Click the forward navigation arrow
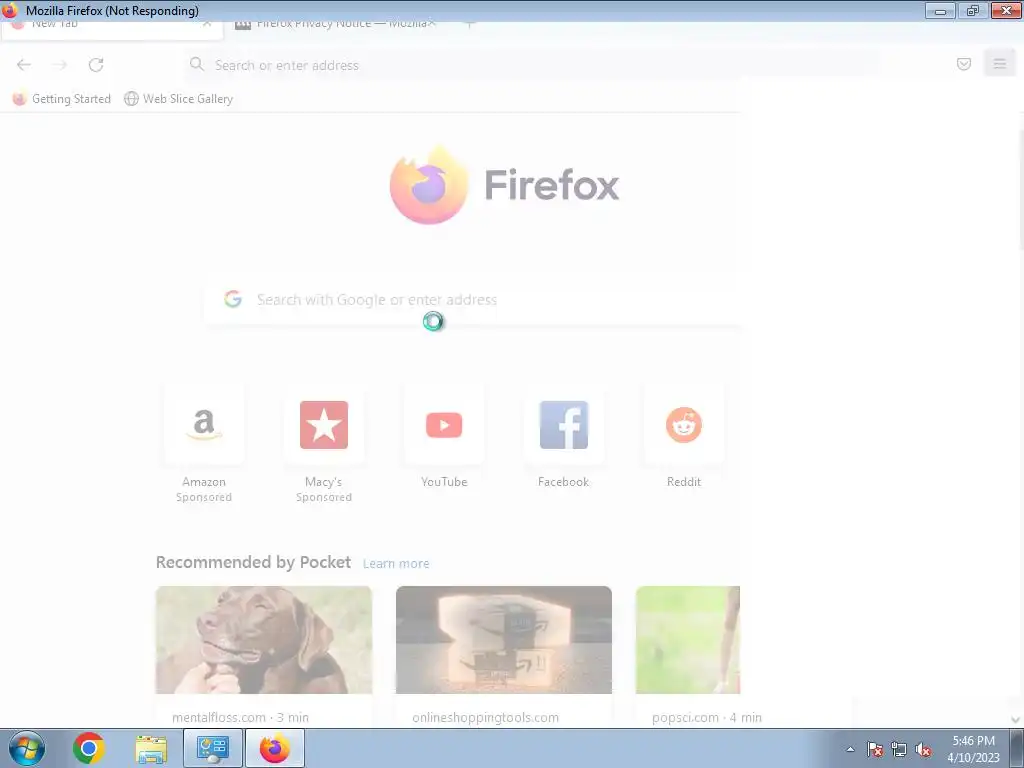This screenshot has height=768, width=1024. [x=59, y=65]
